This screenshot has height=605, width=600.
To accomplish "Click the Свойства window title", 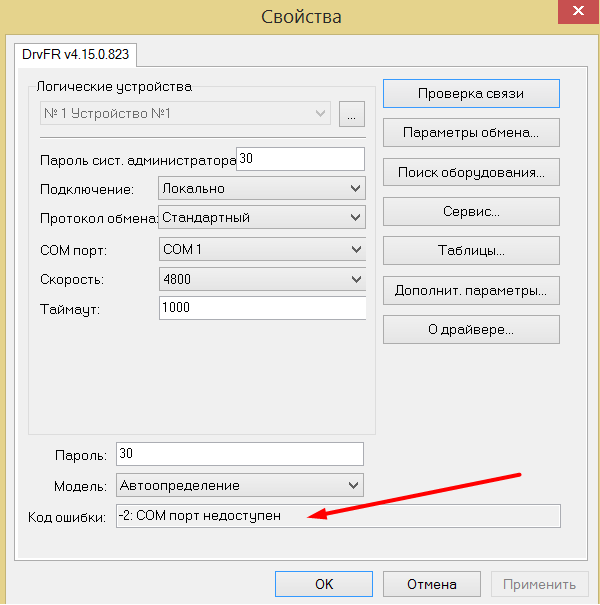I will click(x=301, y=17).
